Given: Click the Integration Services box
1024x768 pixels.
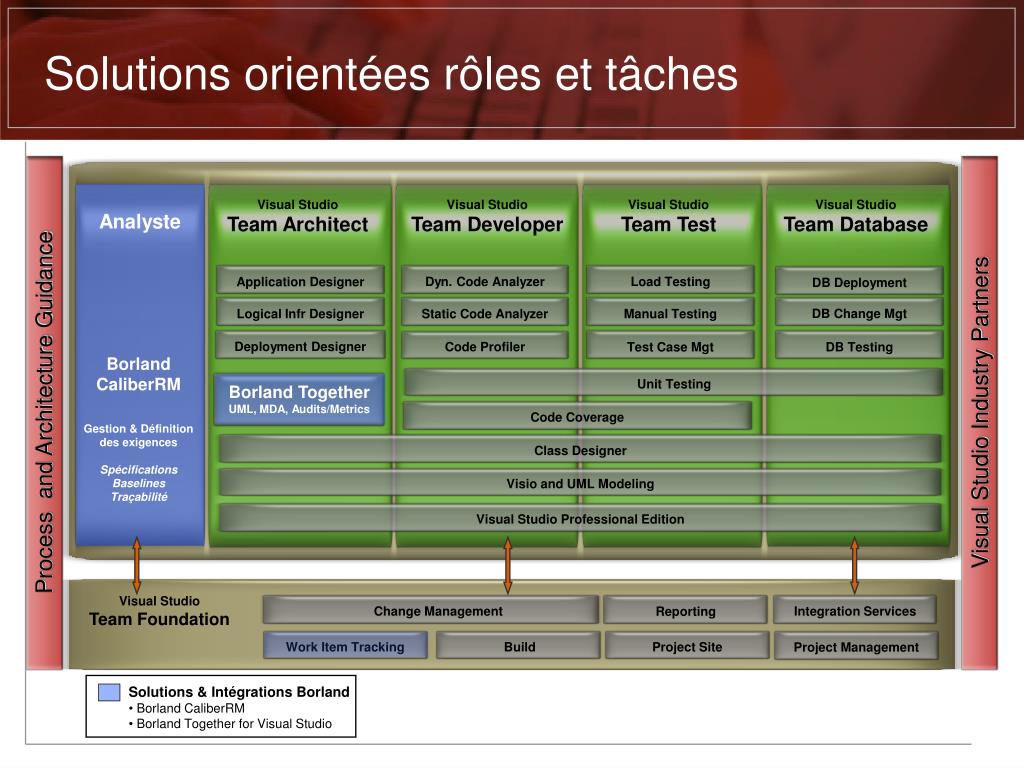Looking at the screenshot, I should pyautogui.click(x=855, y=611).
